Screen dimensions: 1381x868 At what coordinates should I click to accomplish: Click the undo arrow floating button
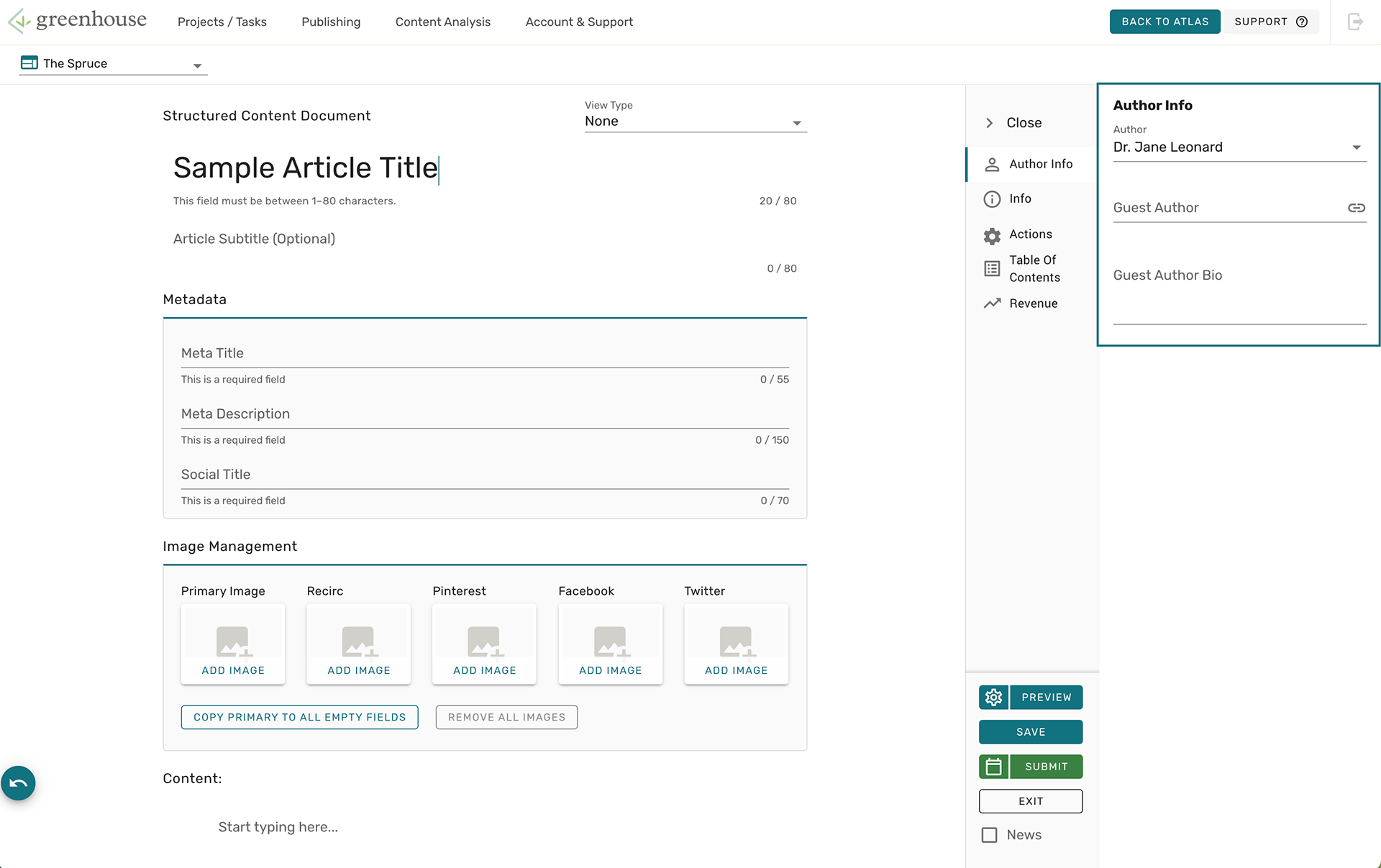click(18, 783)
